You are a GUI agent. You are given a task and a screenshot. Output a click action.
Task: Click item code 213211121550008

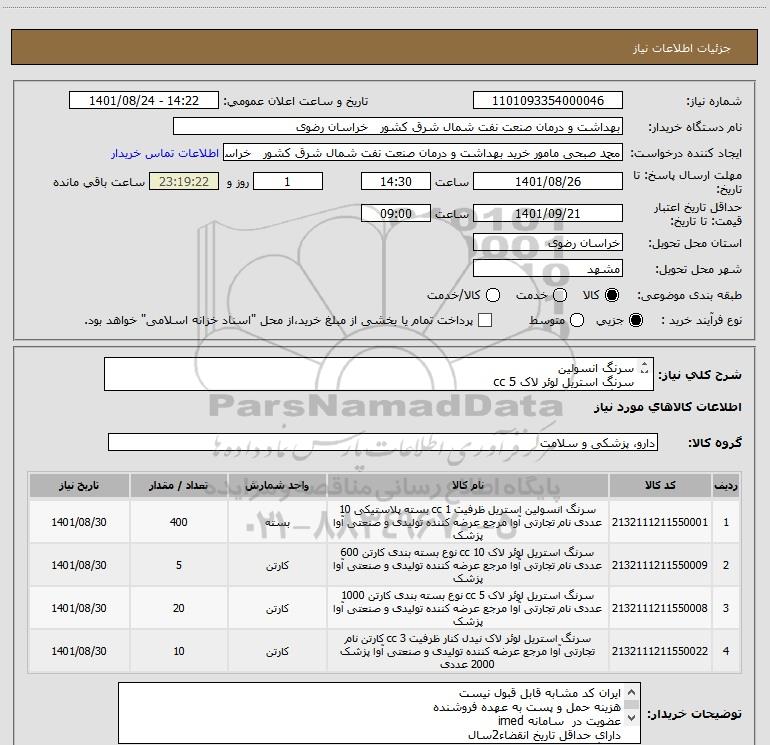point(660,608)
